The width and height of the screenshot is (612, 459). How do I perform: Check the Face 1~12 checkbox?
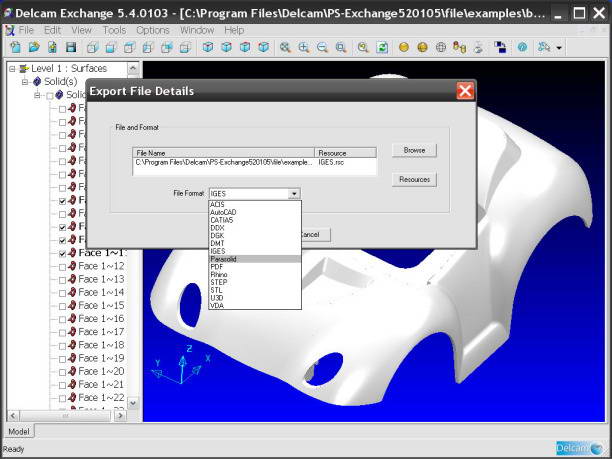click(x=62, y=267)
